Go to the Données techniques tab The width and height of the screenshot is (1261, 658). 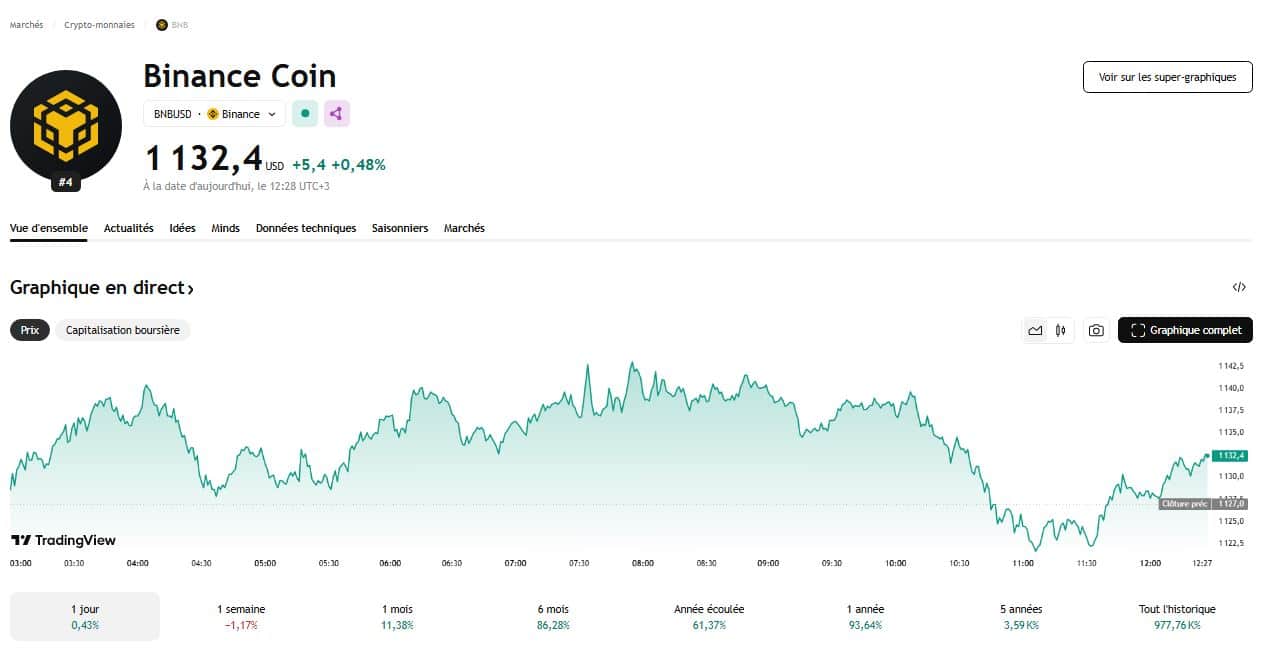[x=305, y=228]
